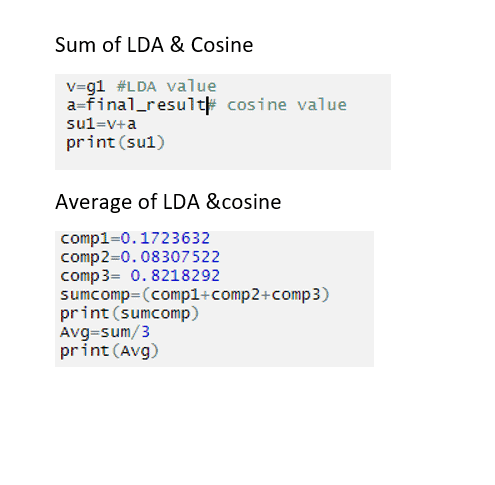
Task: Click the '# cosine value' comment text
Action: click(277, 105)
